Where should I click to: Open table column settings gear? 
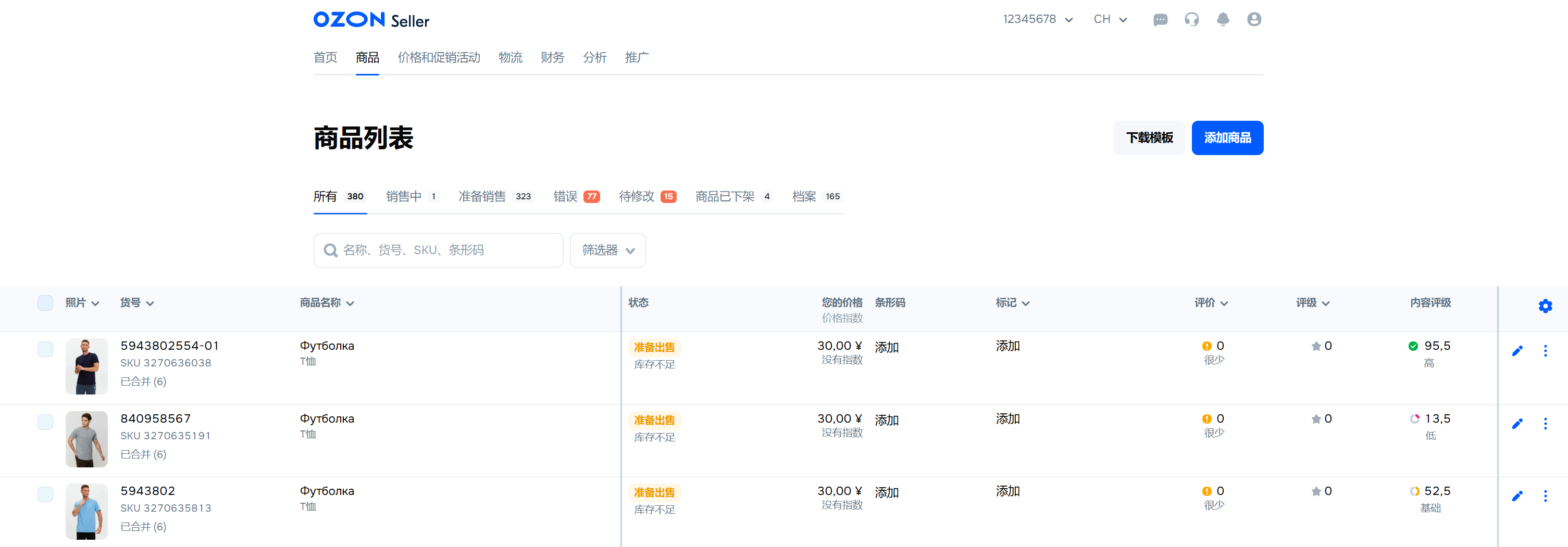click(1545, 306)
